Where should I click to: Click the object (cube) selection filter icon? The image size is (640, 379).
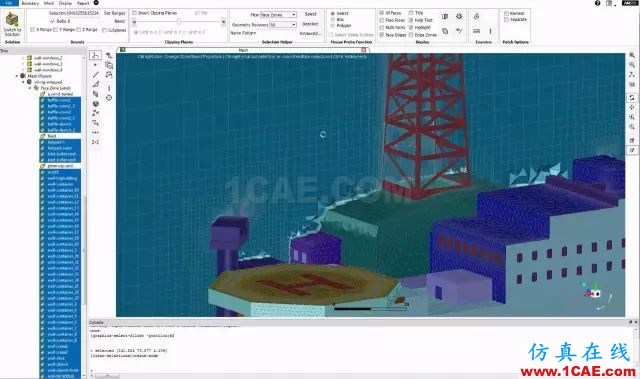click(96, 104)
